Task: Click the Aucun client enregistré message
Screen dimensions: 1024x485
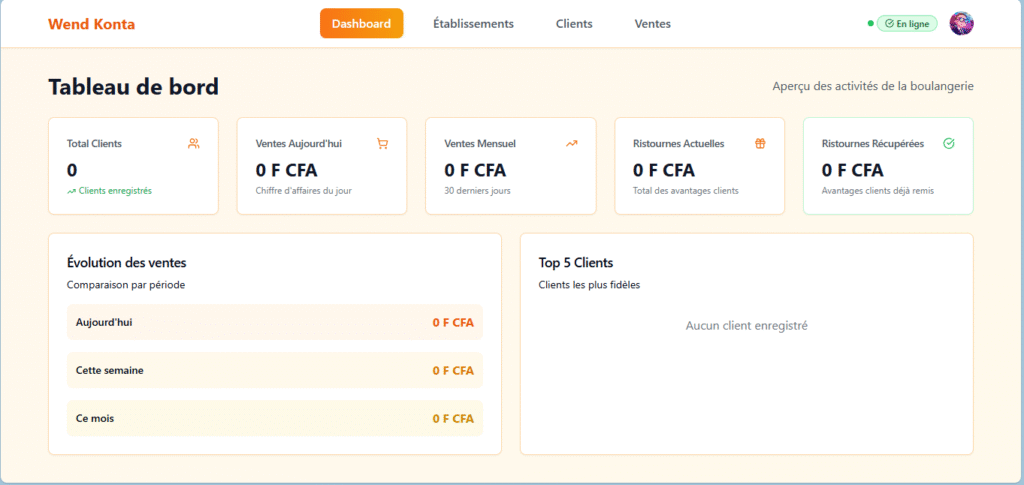Action: point(746,325)
